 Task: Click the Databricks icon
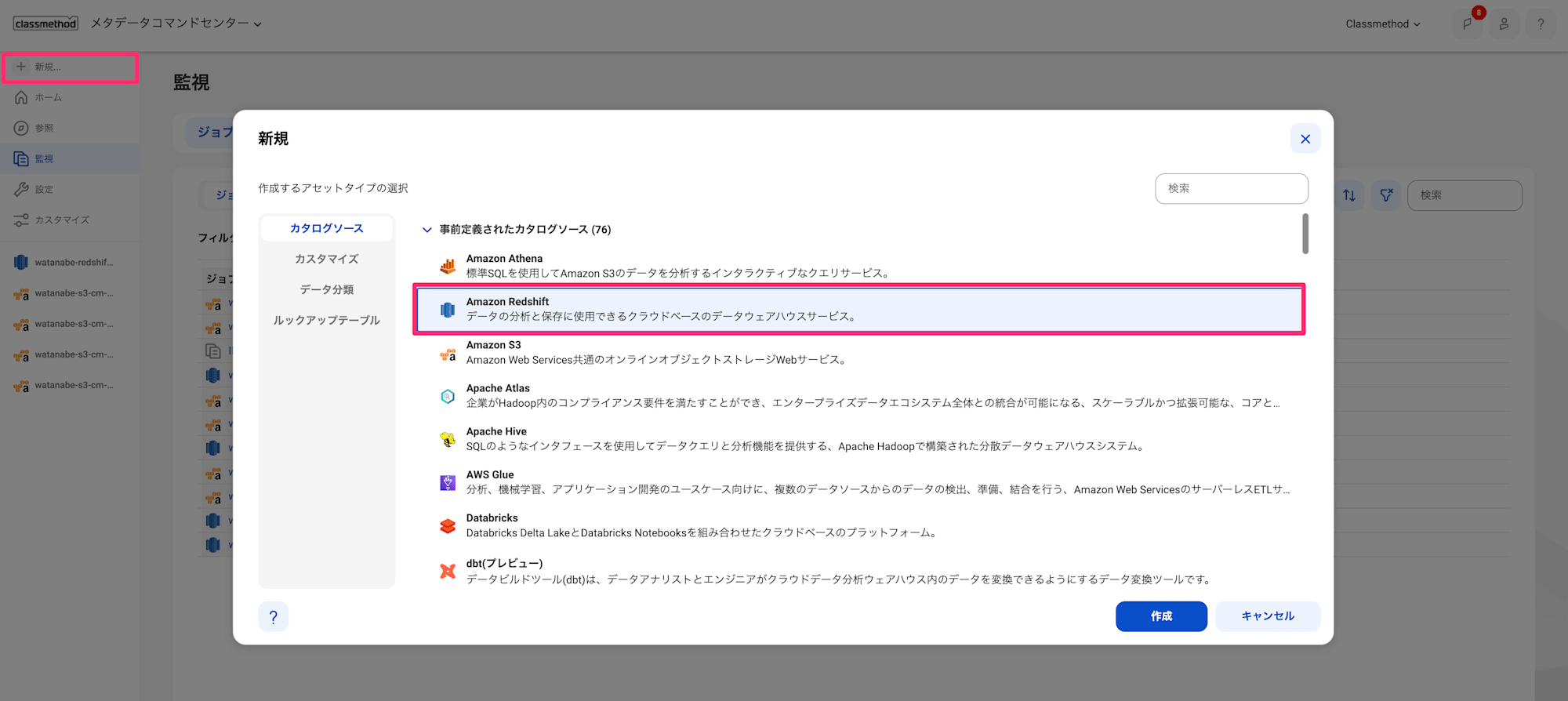tap(448, 525)
